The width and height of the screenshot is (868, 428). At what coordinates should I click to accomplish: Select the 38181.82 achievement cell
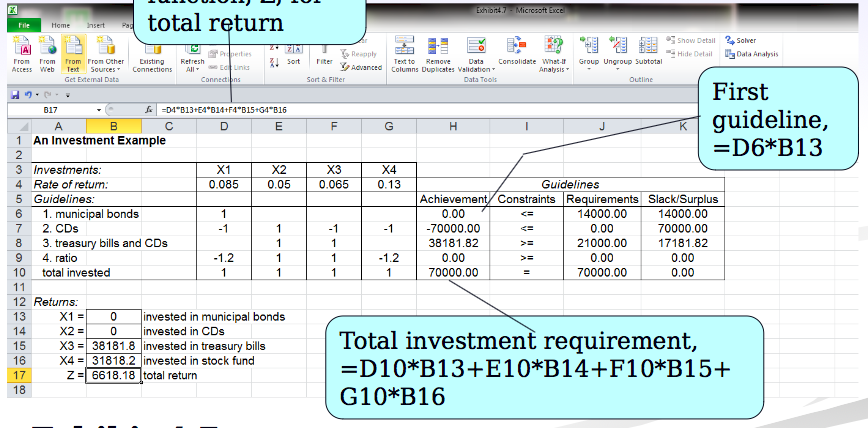pyautogui.click(x=453, y=244)
